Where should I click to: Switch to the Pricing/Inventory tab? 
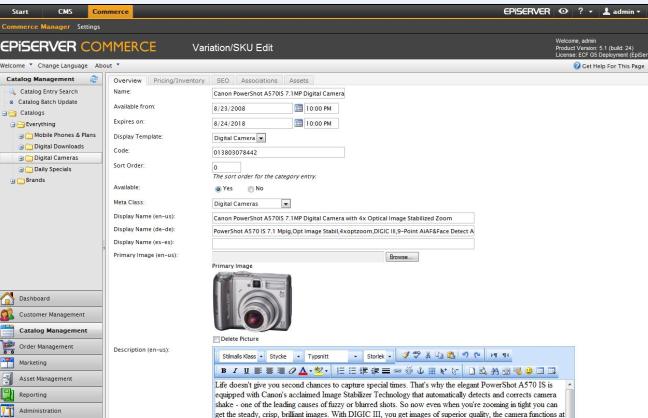(179, 79)
